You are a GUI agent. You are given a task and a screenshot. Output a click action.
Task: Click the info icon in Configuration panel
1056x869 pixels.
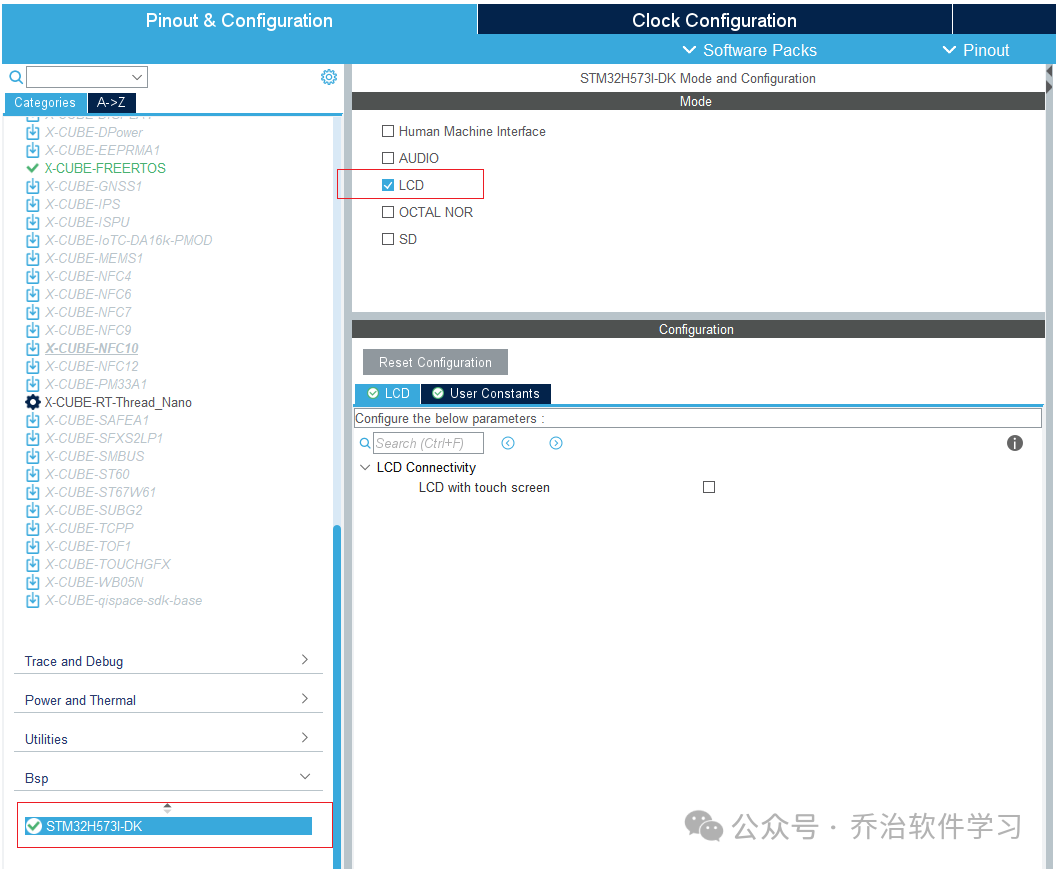click(x=1014, y=443)
